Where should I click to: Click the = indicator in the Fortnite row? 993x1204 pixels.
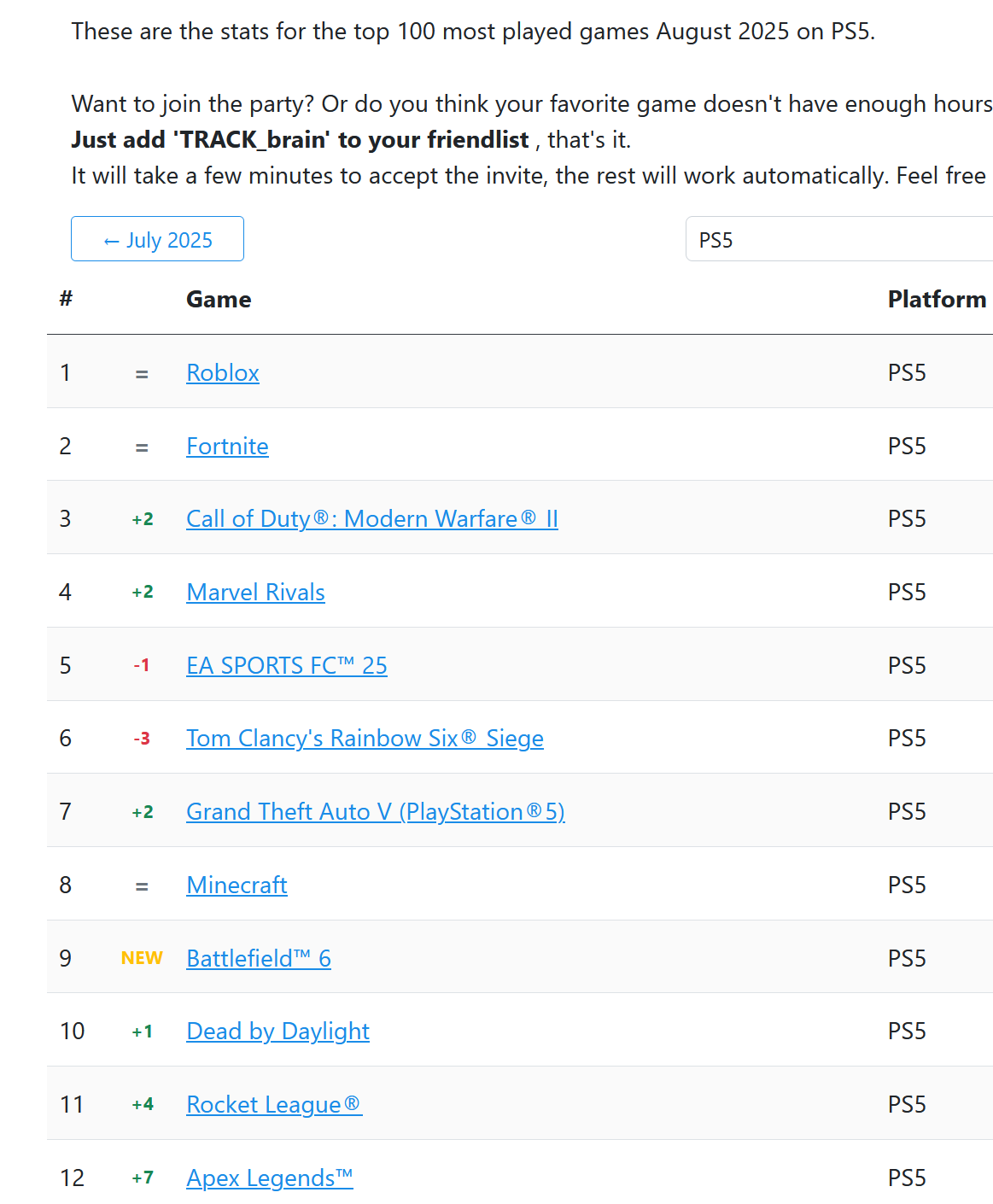142,447
